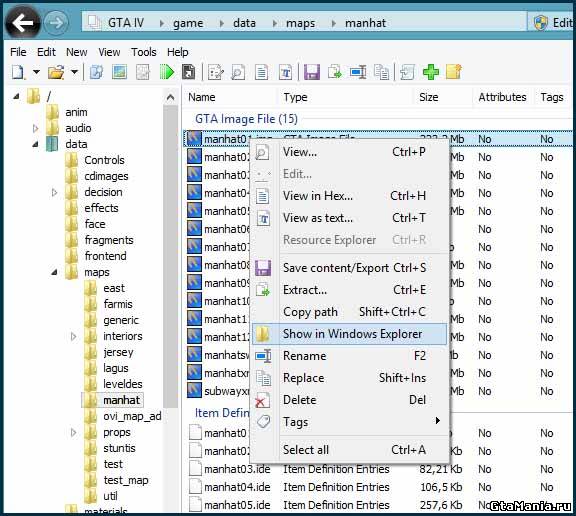Click the purple floppy Save toolbar icon

click(x=312, y=72)
